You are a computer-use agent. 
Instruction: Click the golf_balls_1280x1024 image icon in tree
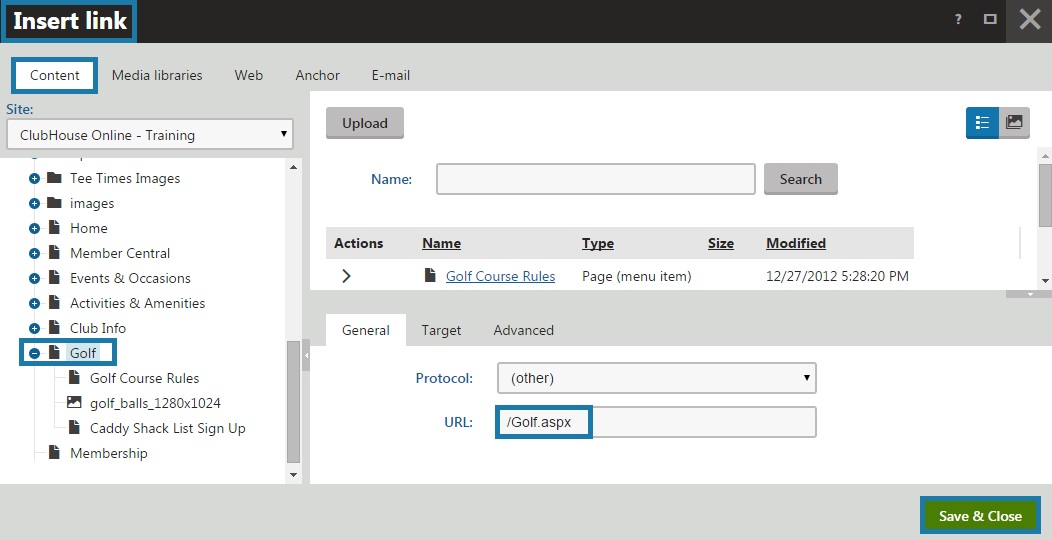click(x=74, y=403)
